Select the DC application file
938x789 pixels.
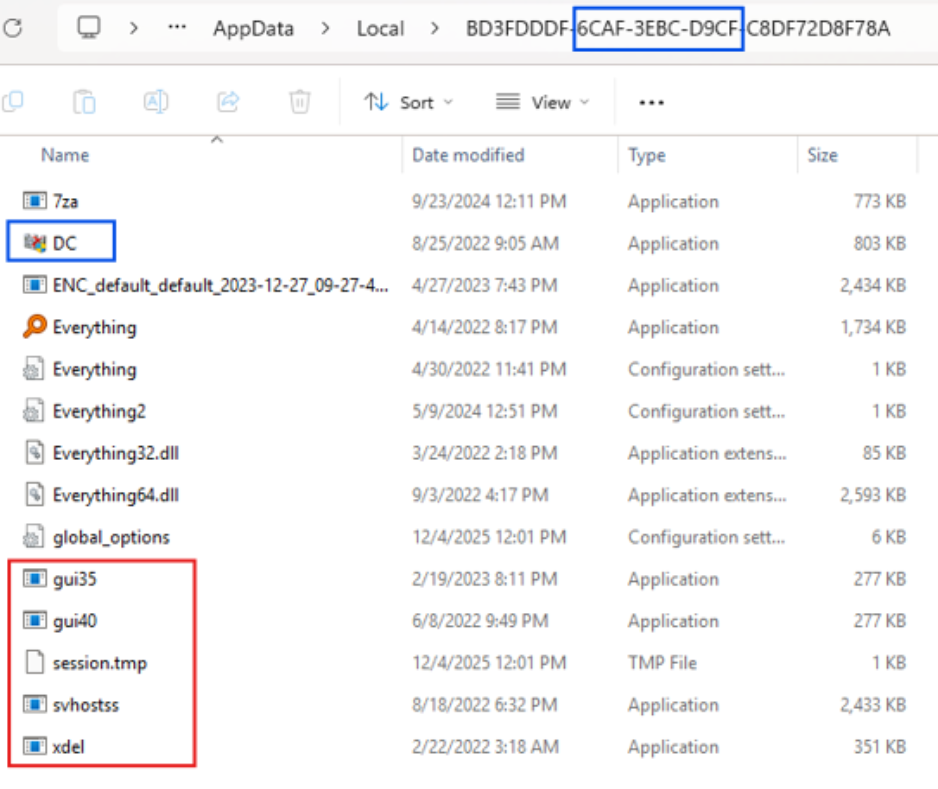point(64,243)
